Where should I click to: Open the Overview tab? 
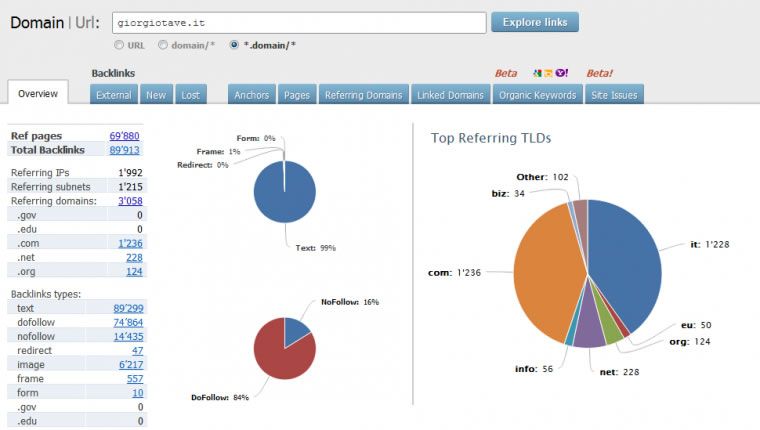(38, 94)
